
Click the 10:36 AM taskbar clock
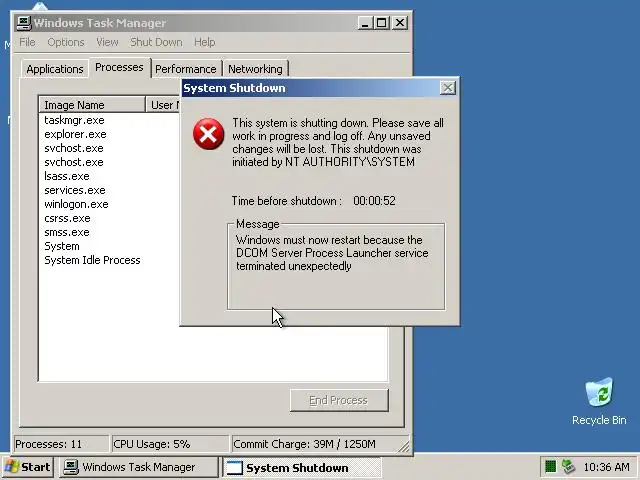pos(606,467)
